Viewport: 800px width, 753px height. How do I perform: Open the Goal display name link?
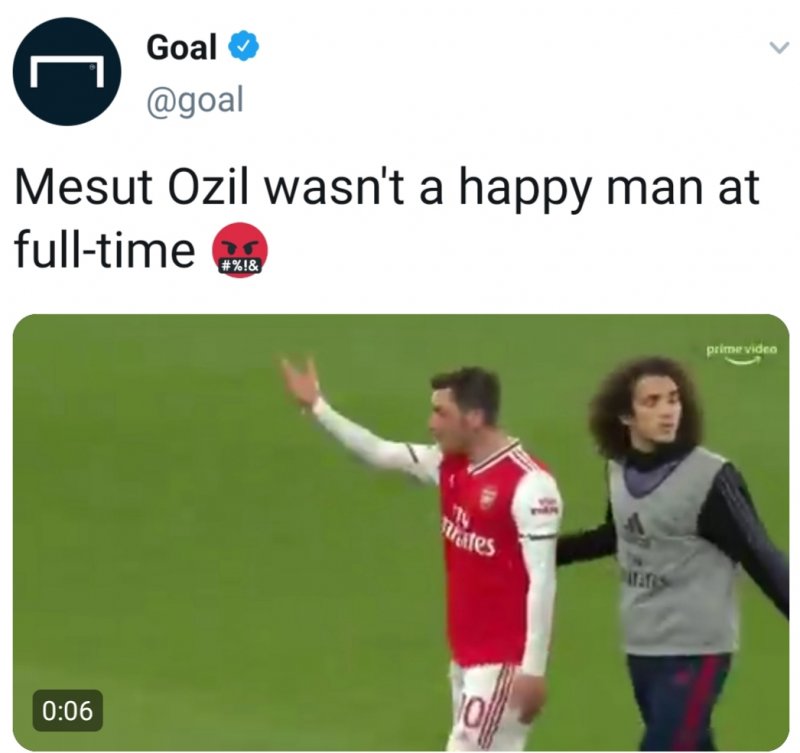point(182,46)
